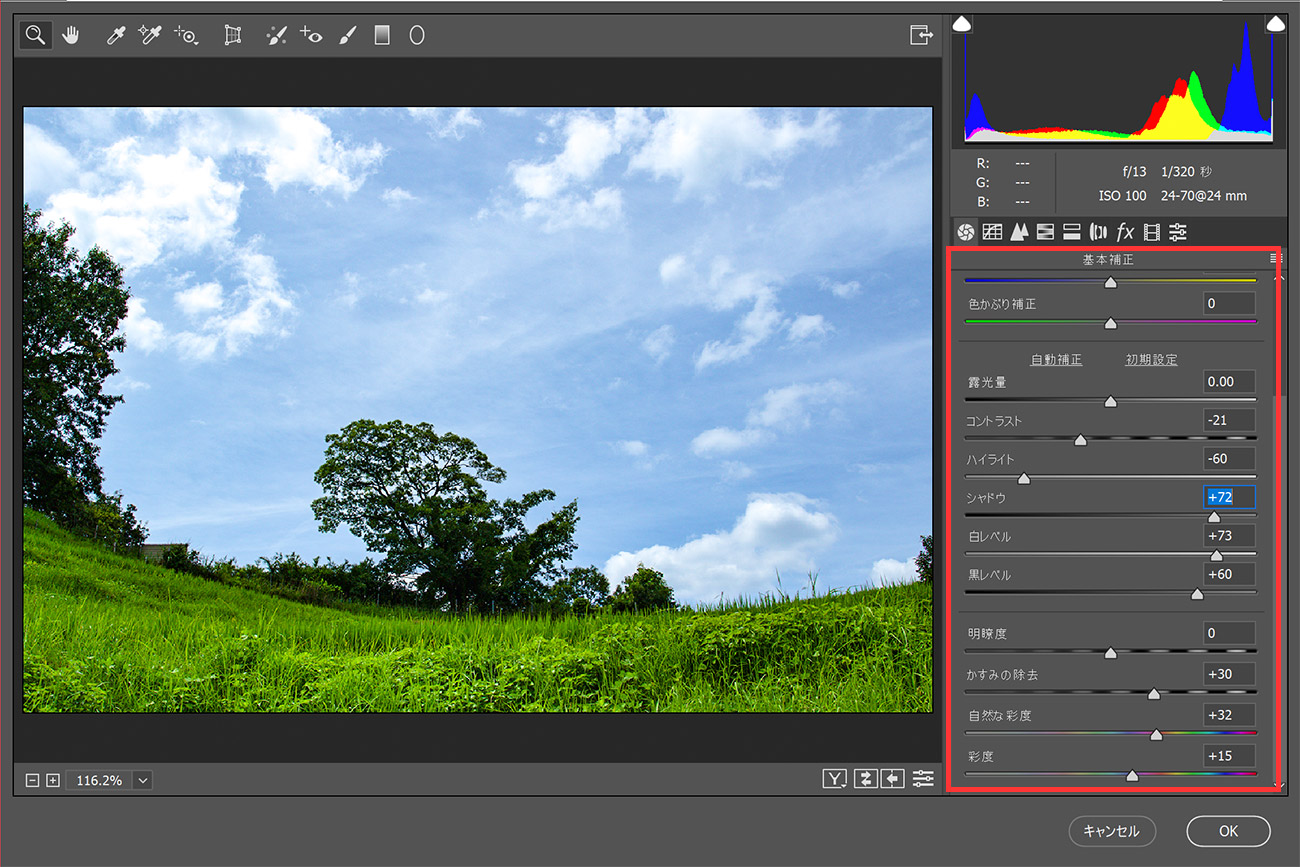Click the コントラスト value field showing -21

tap(1229, 420)
